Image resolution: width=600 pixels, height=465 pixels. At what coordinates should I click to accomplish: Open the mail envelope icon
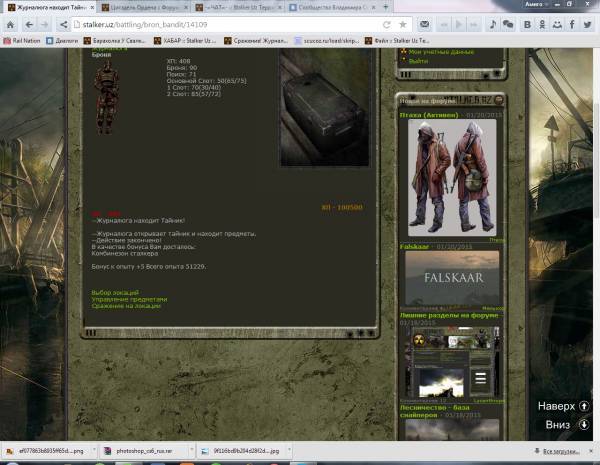tap(424, 25)
